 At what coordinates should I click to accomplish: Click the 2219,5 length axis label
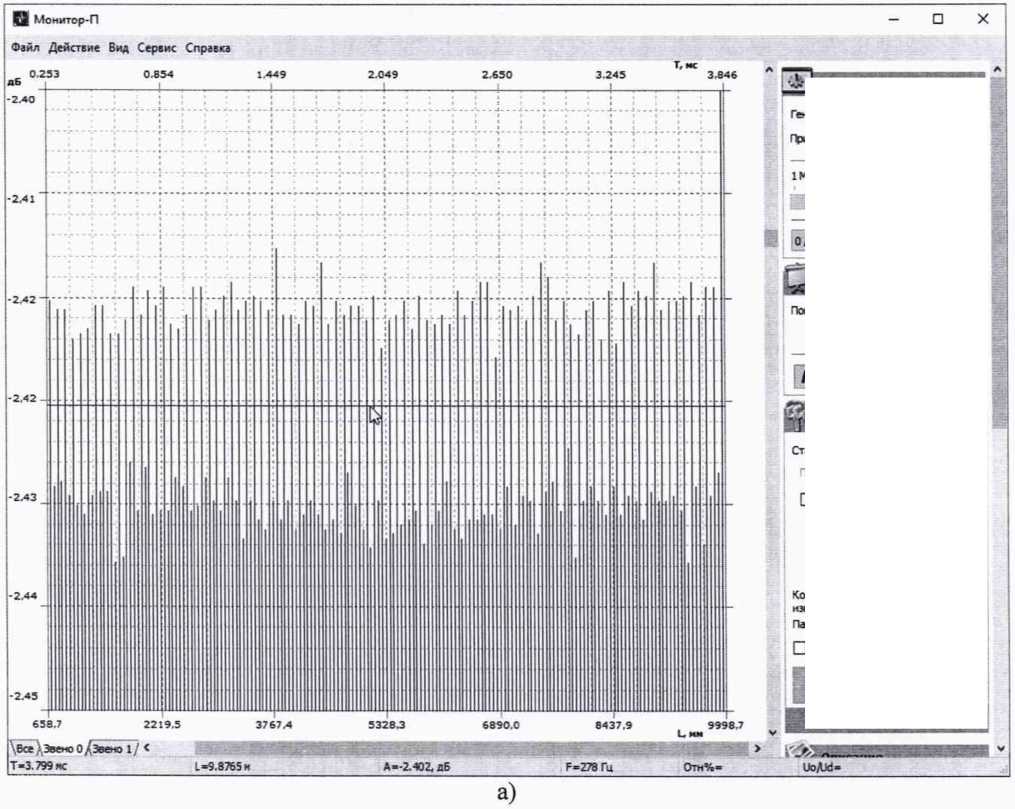point(162,724)
